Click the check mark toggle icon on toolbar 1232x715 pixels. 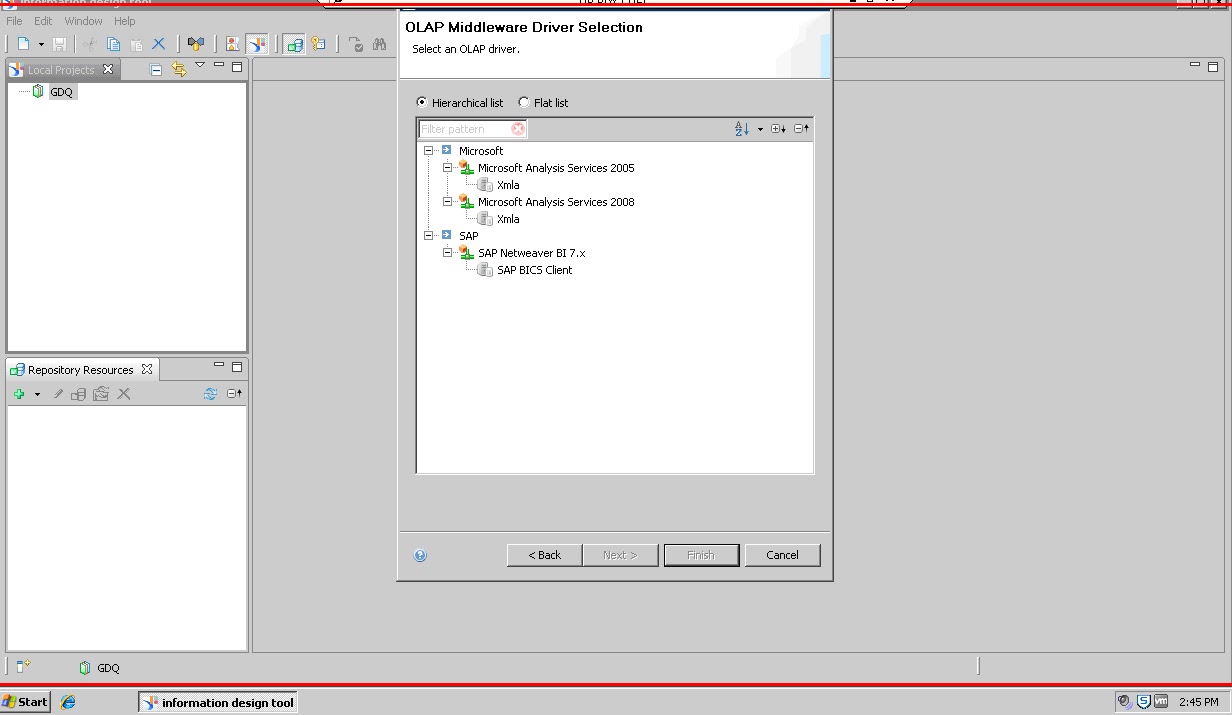coord(357,44)
